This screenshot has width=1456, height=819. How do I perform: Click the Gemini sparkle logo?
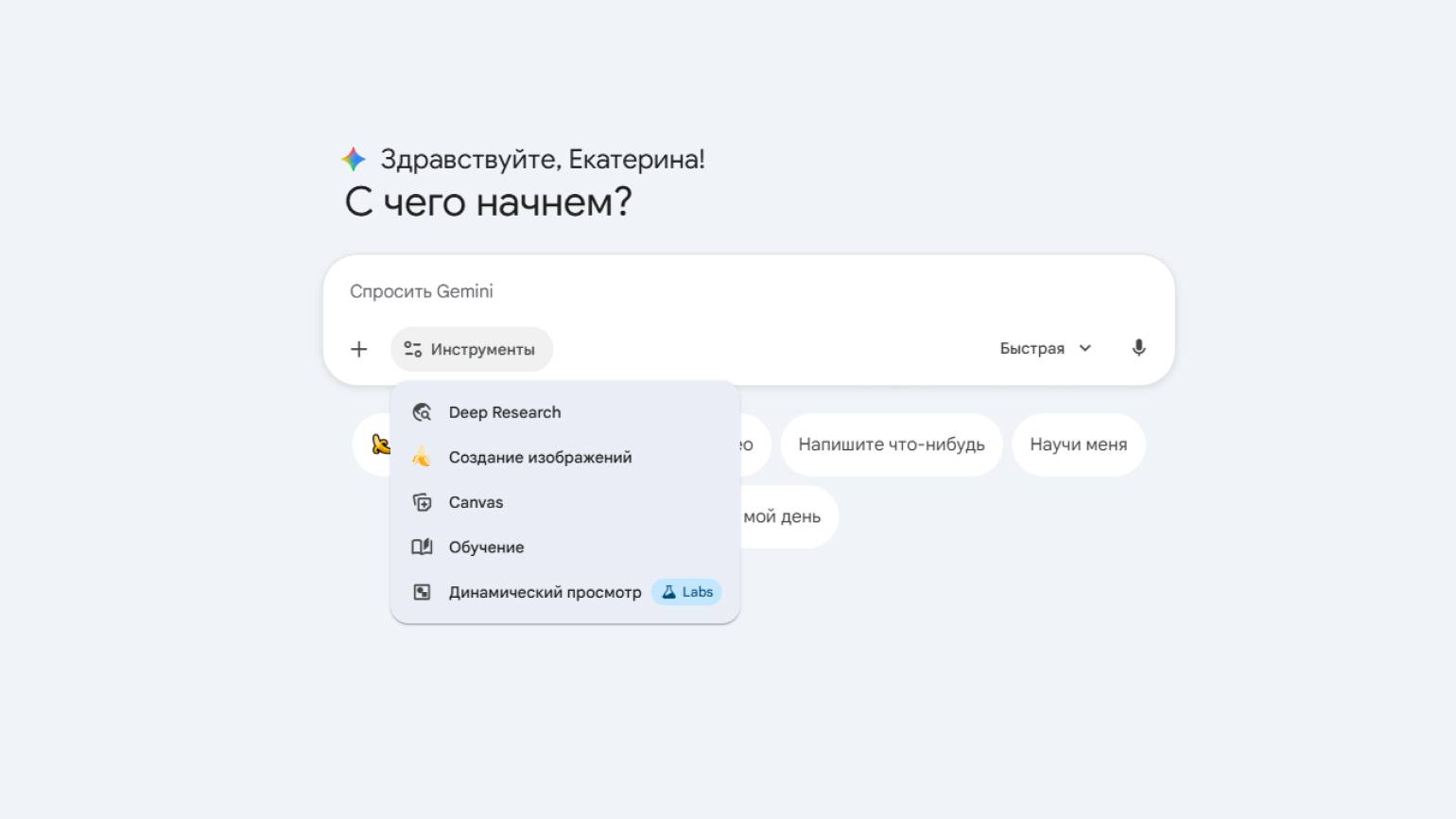coord(354,159)
